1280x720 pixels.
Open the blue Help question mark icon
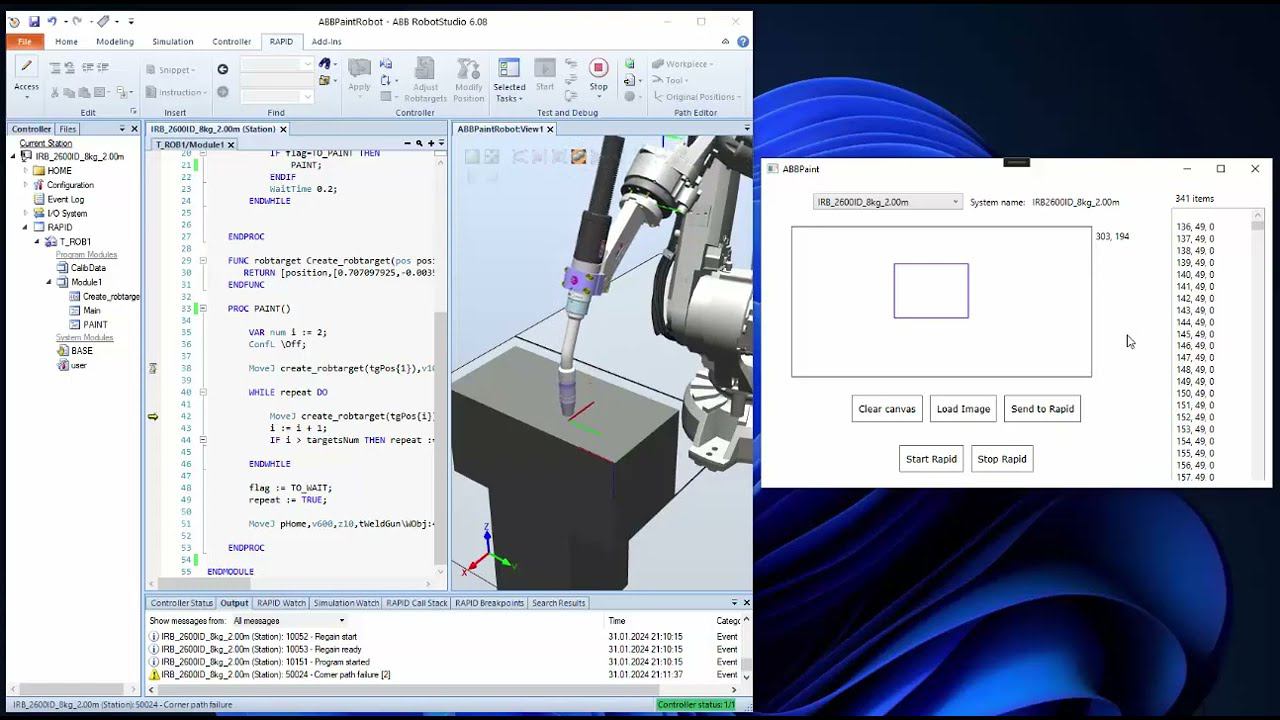pos(743,42)
